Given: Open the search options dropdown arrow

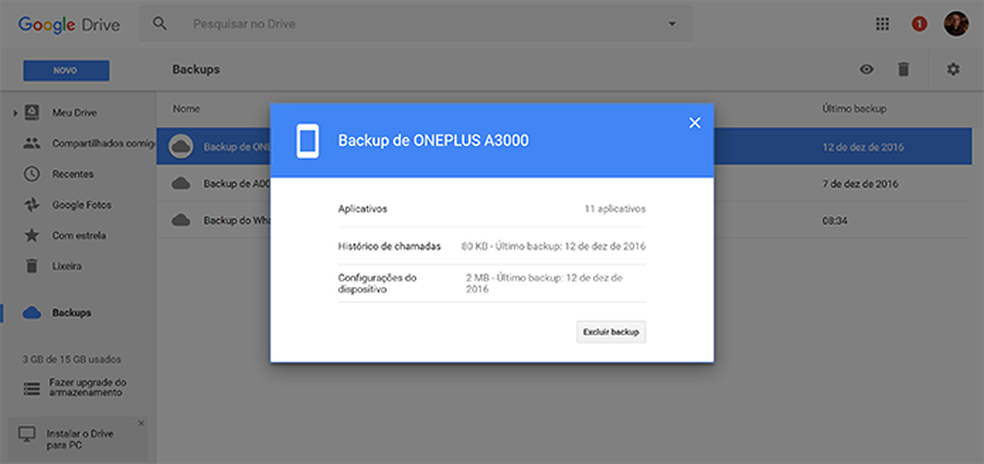Looking at the screenshot, I should click(x=672, y=24).
